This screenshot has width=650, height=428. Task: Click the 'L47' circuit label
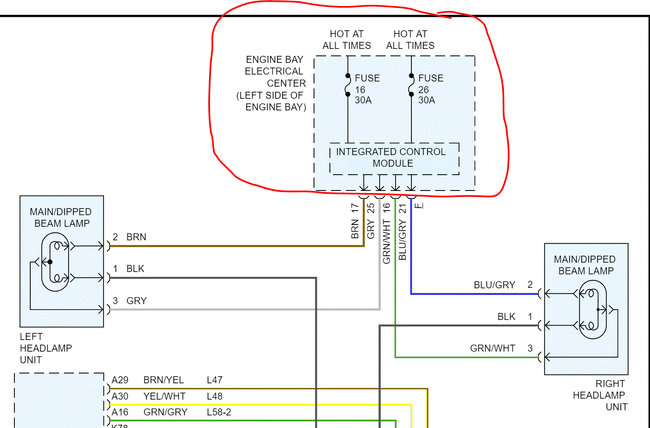tap(215, 380)
